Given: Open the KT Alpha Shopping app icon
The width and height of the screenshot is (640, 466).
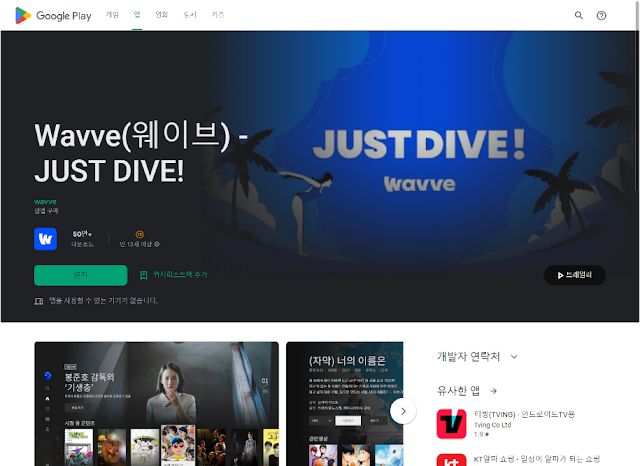Looking at the screenshot, I should (x=451, y=460).
